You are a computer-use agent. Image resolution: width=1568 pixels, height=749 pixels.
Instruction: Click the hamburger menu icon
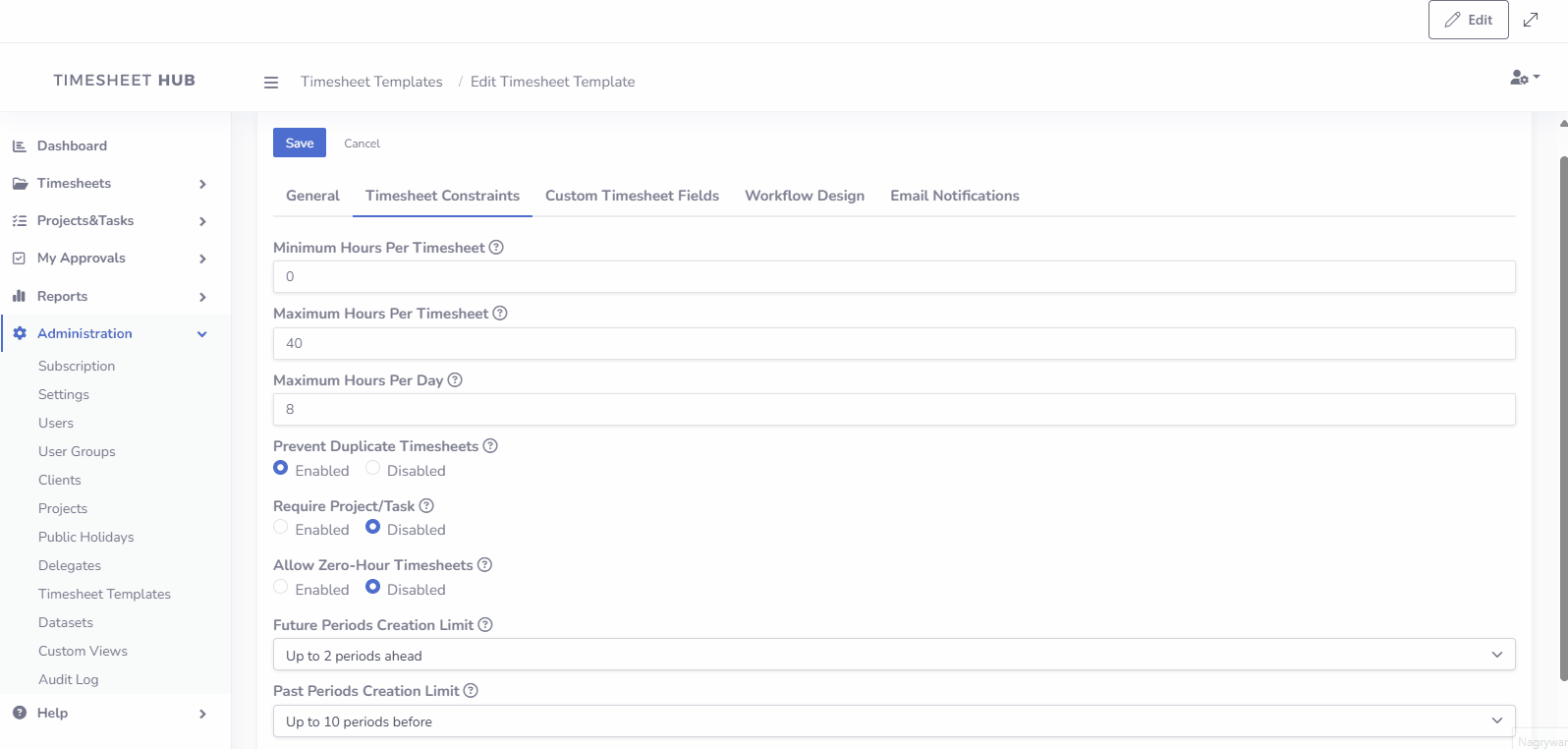pyautogui.click(x=271, y=83)
